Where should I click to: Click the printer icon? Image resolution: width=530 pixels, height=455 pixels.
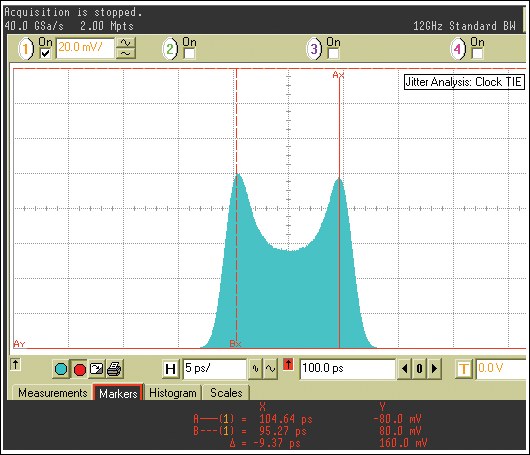point(115,369)
